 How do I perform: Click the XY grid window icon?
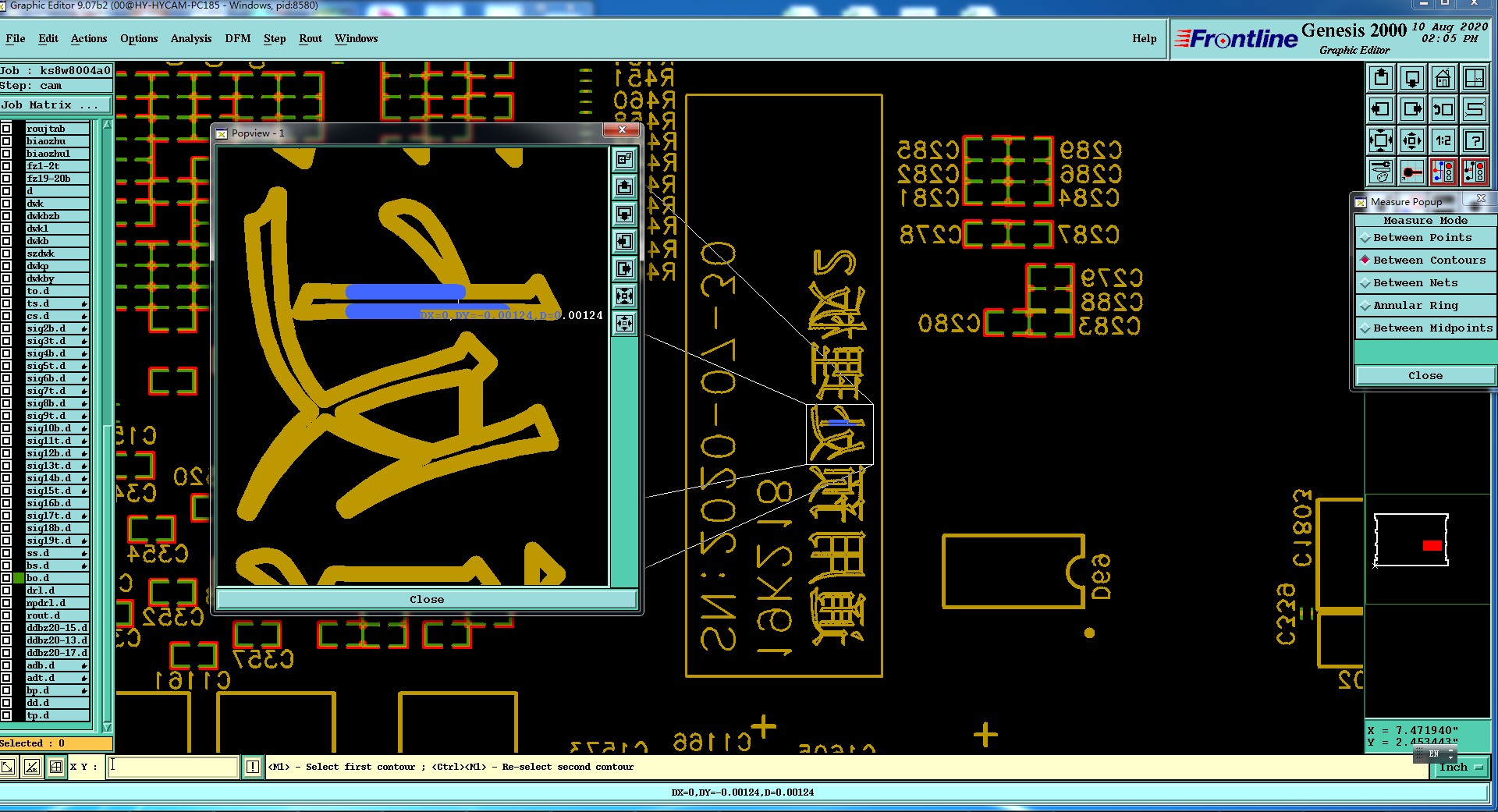point(1475,78)
